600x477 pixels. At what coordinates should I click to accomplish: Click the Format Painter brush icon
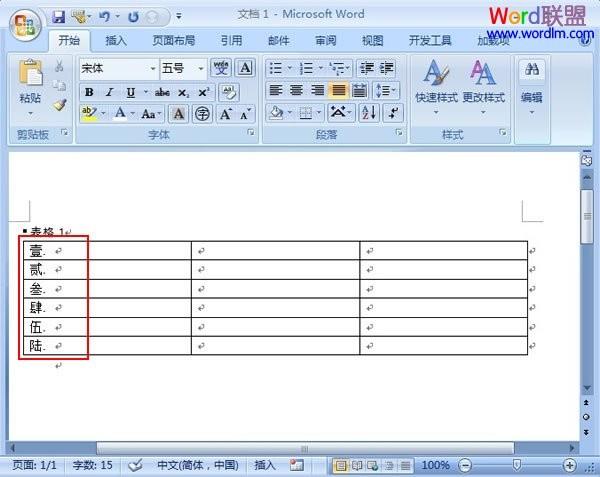coord(59,105)
